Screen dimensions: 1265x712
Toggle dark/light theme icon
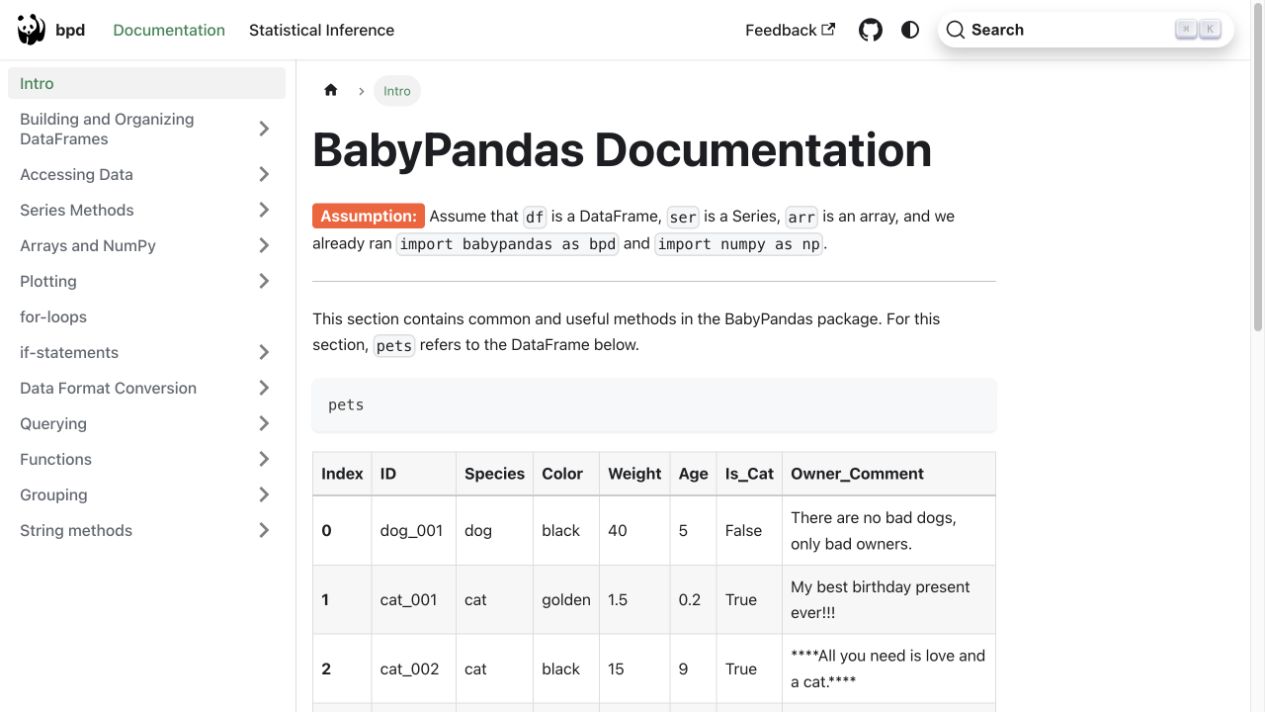(910, 30)
